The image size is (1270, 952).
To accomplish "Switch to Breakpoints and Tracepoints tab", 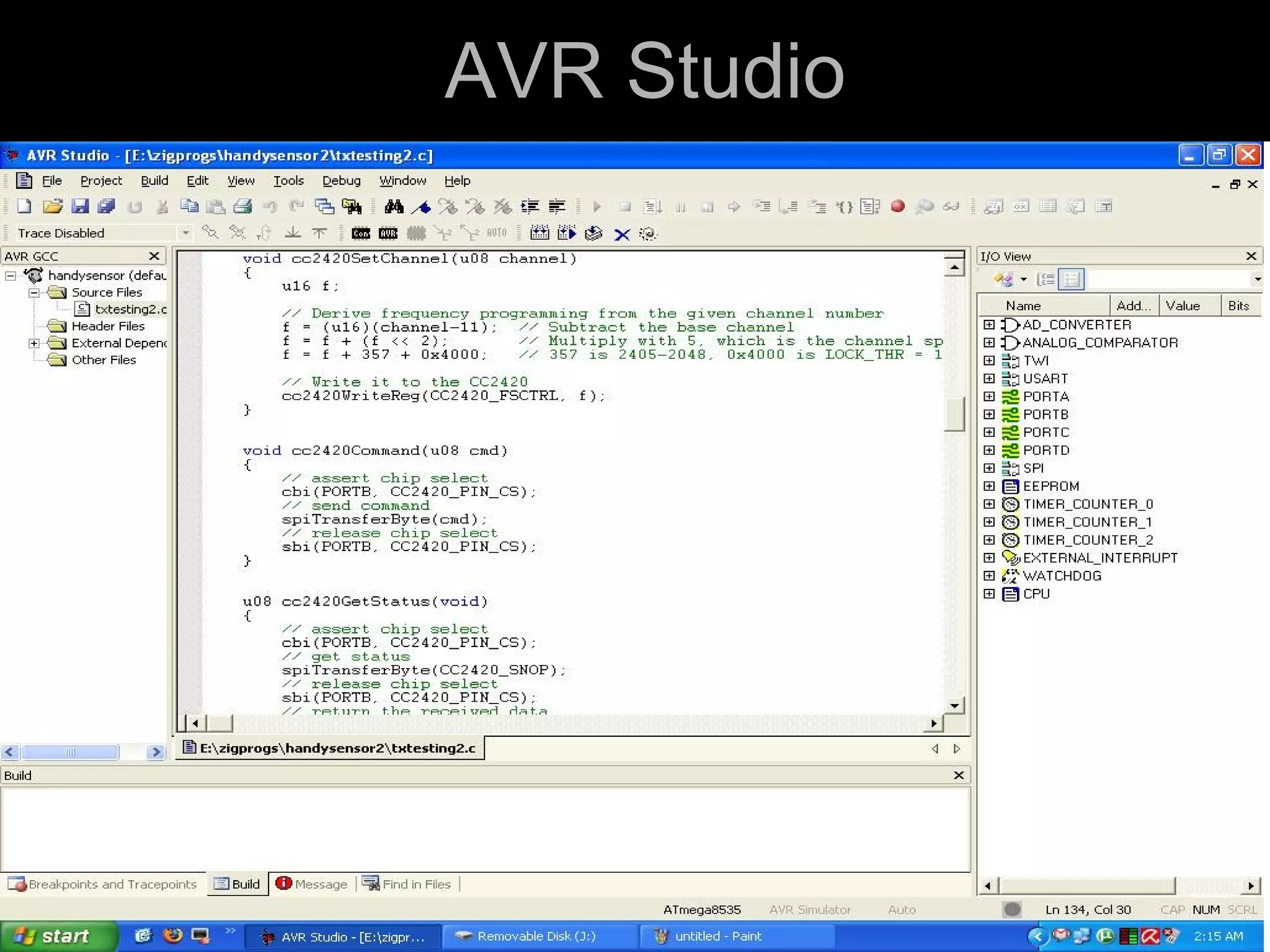I will 103,884.
